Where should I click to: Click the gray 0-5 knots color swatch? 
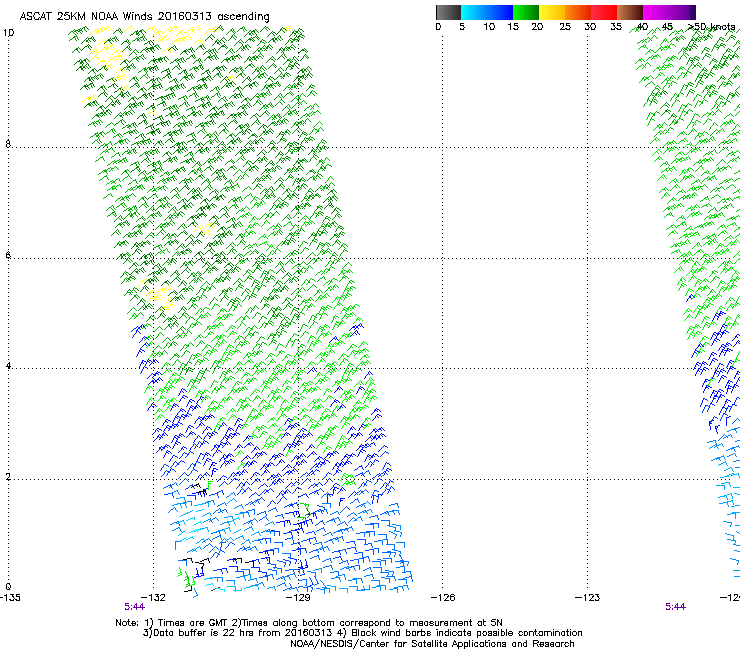[448, 12]
